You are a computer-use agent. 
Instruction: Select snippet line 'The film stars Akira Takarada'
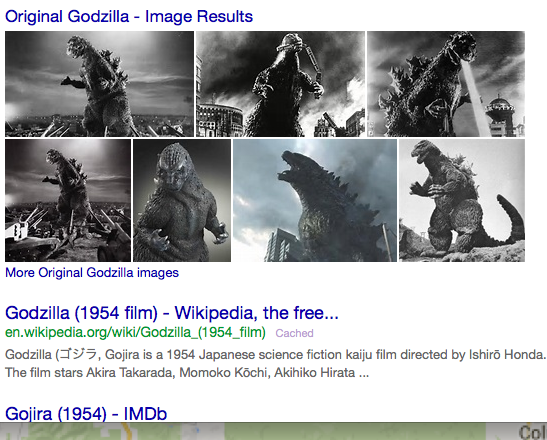187,373
